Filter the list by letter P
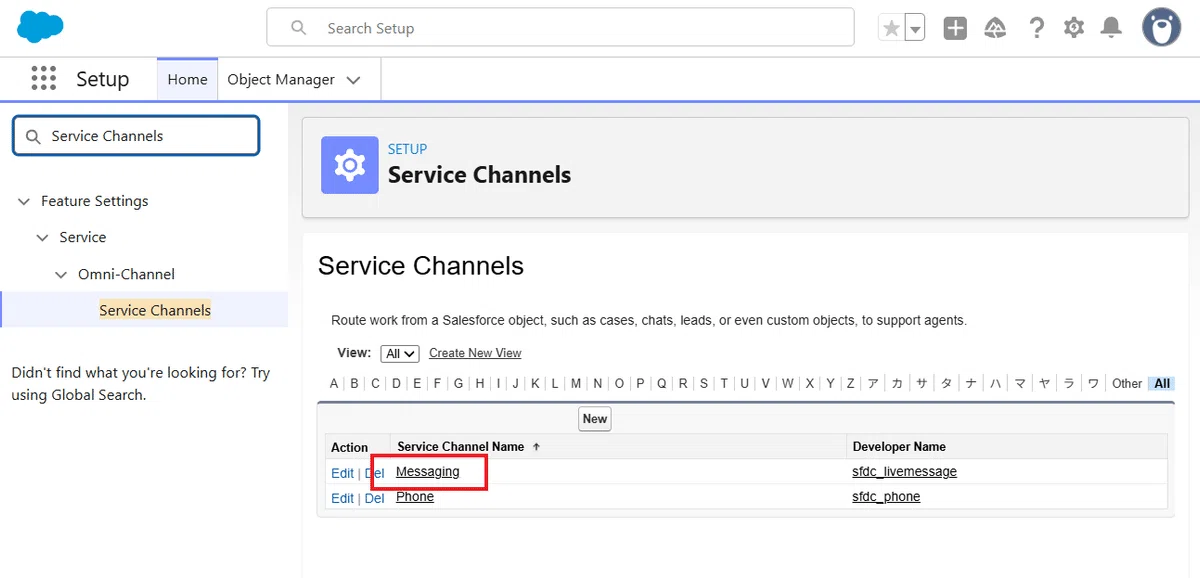 tap(641, 383)
